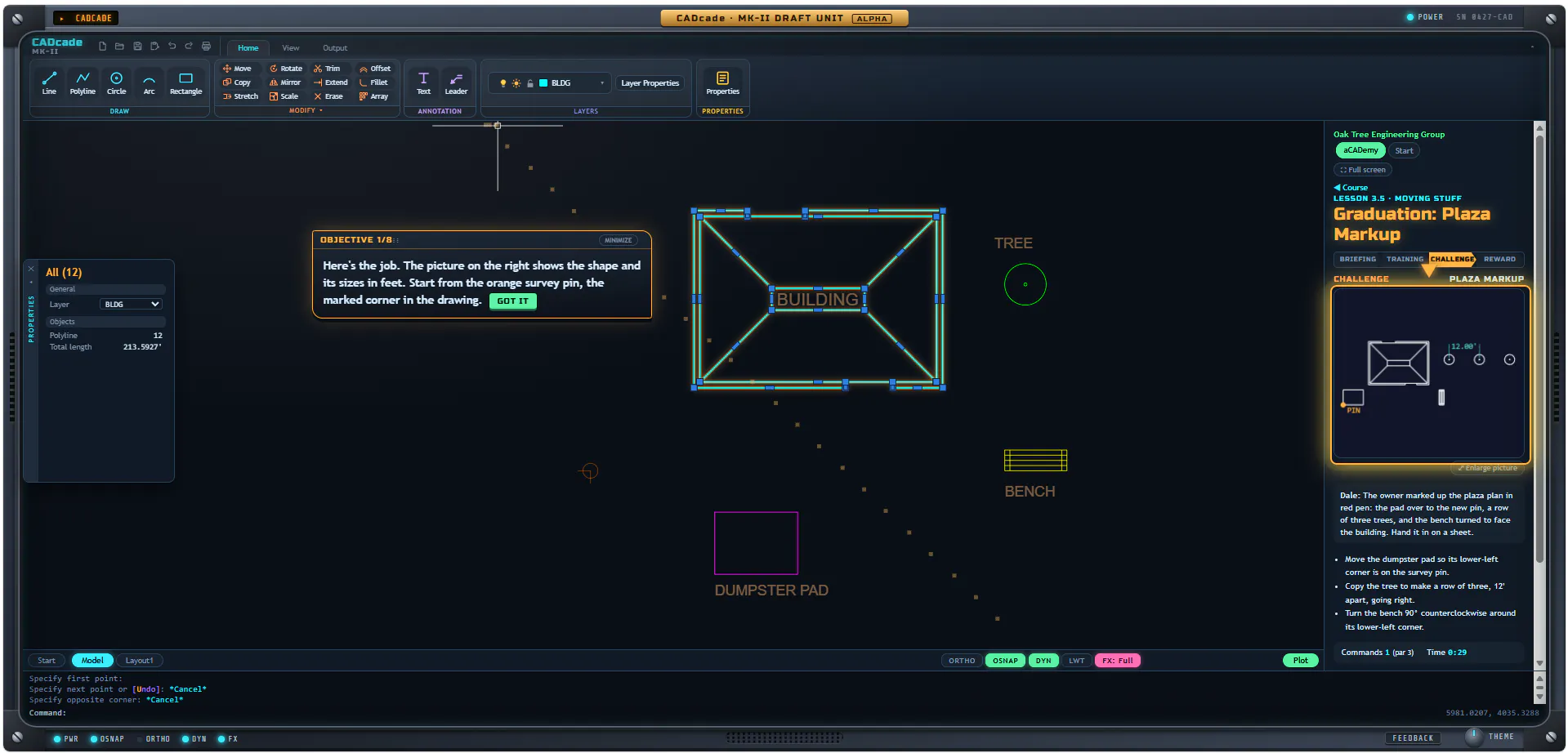Click the BLDG layer cyan color swatch
1568x753 pixels.
543,83
